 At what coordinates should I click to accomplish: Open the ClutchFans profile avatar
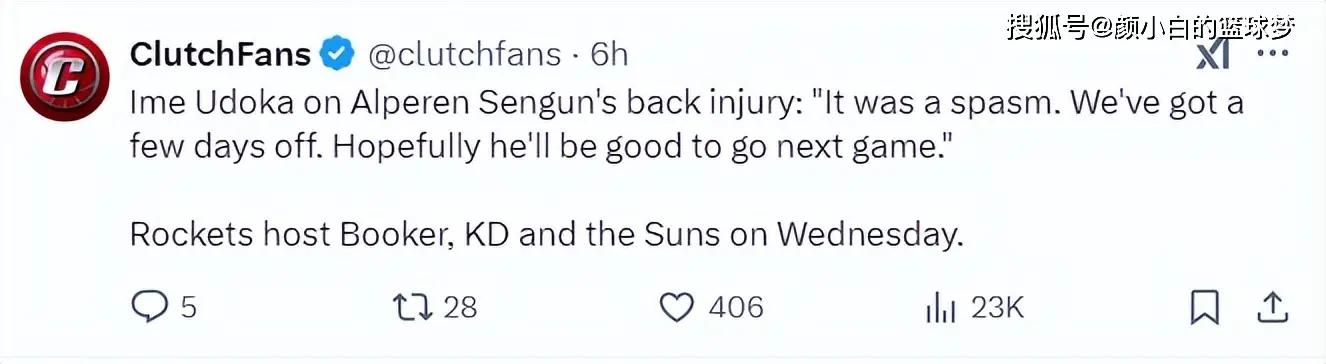tap(64, 77)
